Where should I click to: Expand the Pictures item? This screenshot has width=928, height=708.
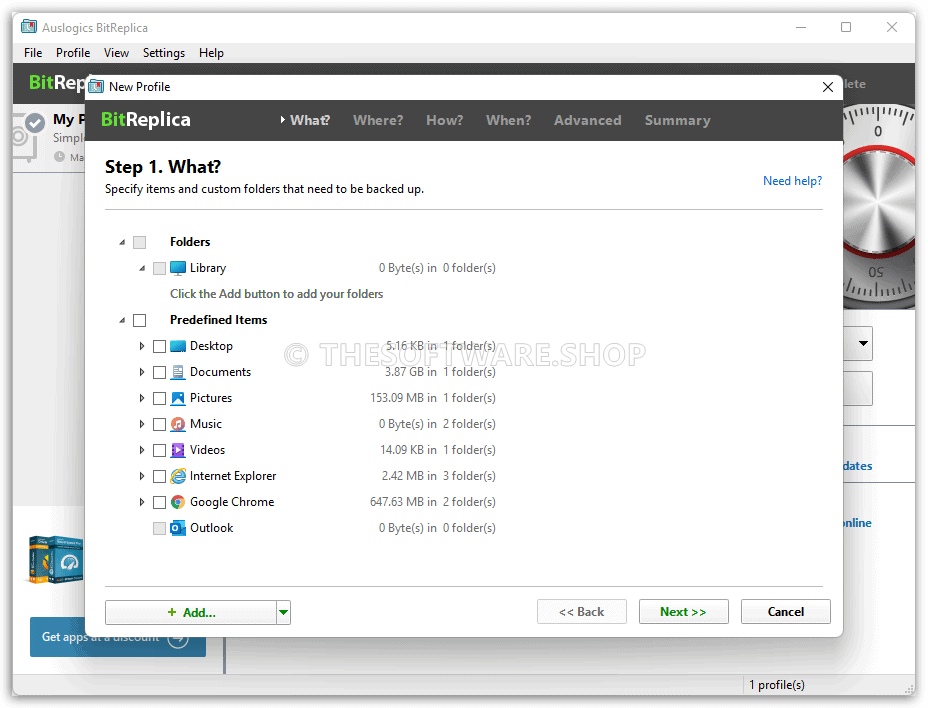[142, 398]
